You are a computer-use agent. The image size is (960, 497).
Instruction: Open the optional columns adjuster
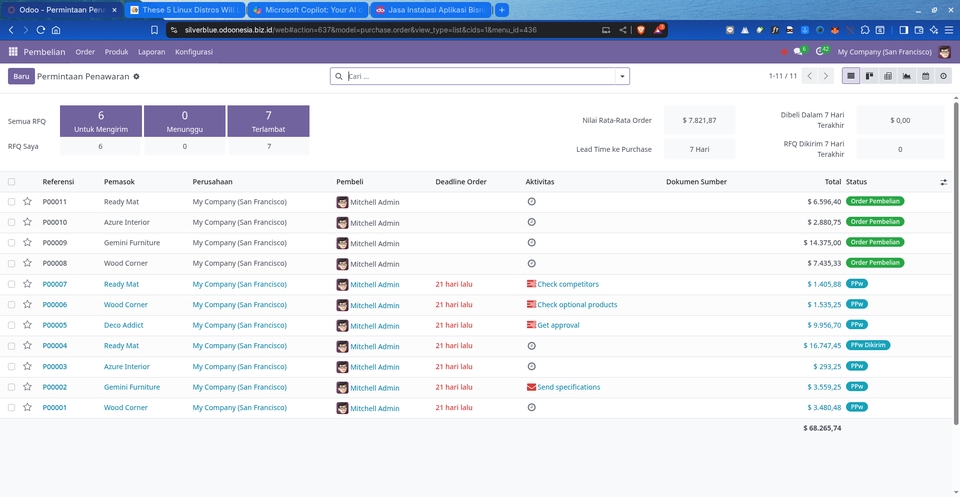coord(944,182)
